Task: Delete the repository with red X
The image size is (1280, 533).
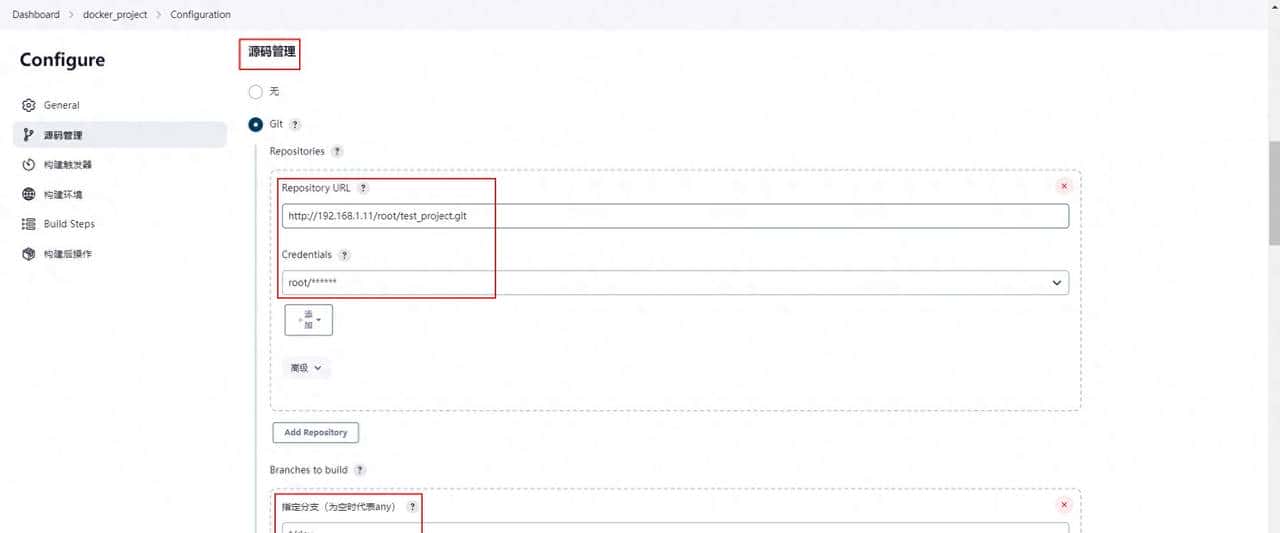Action: tap(1064, 186)
